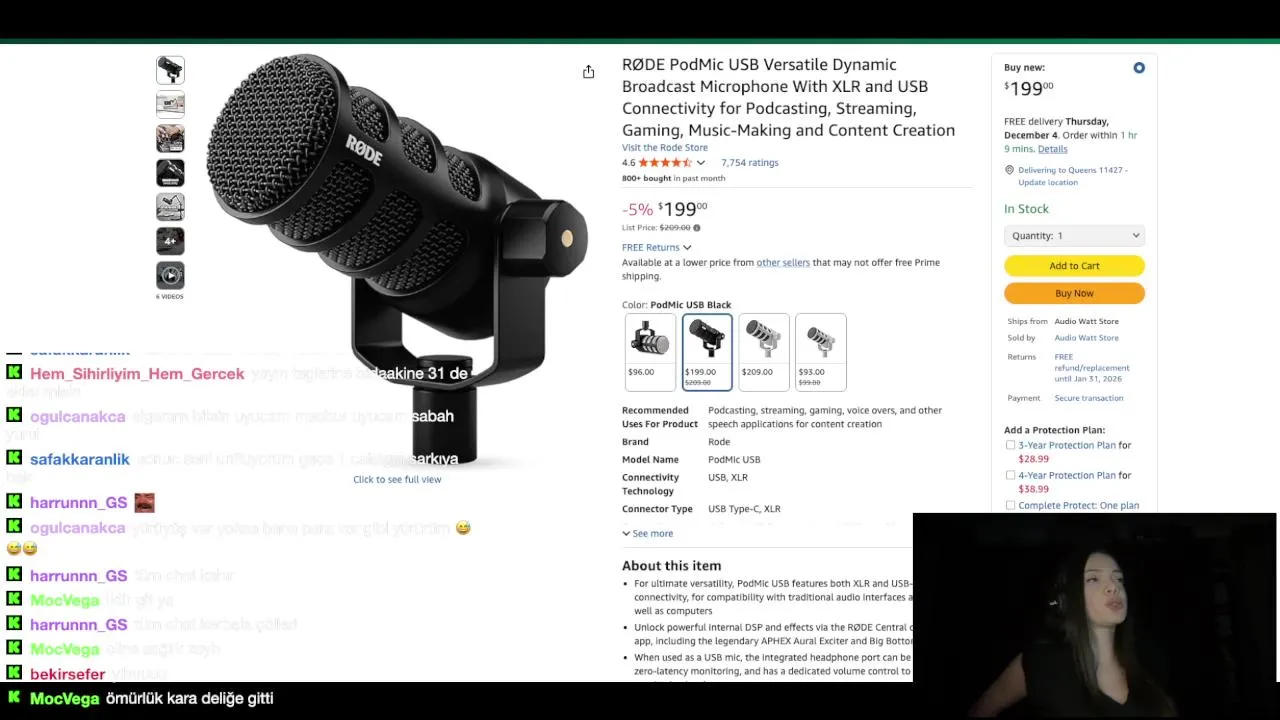Click the delivery location pin icon
The height and width of the screenshot is (720, 1280).
[x=1009, y=170]
